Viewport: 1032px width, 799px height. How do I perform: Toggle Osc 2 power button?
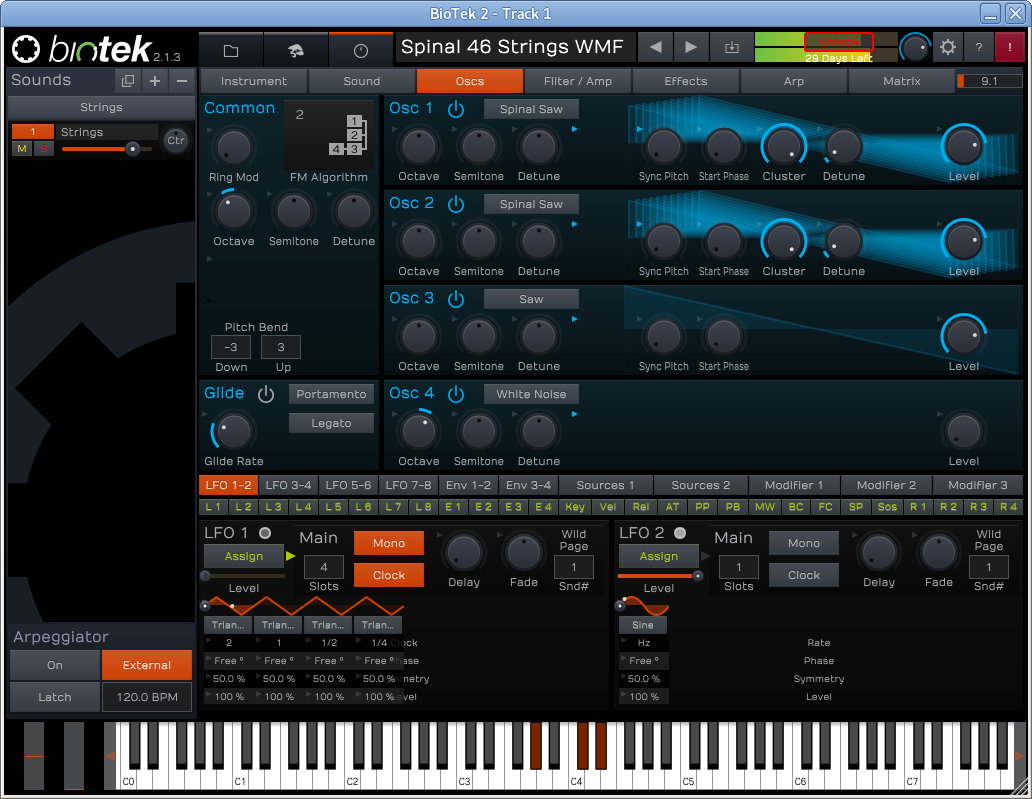coord(456,204)
